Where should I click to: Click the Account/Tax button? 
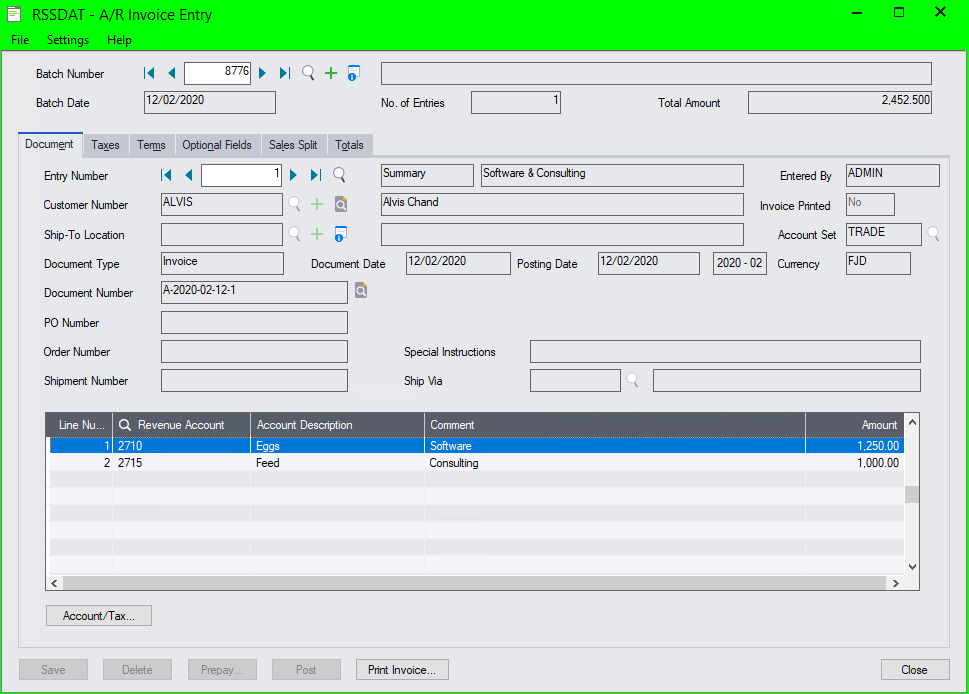coord(98,616)
